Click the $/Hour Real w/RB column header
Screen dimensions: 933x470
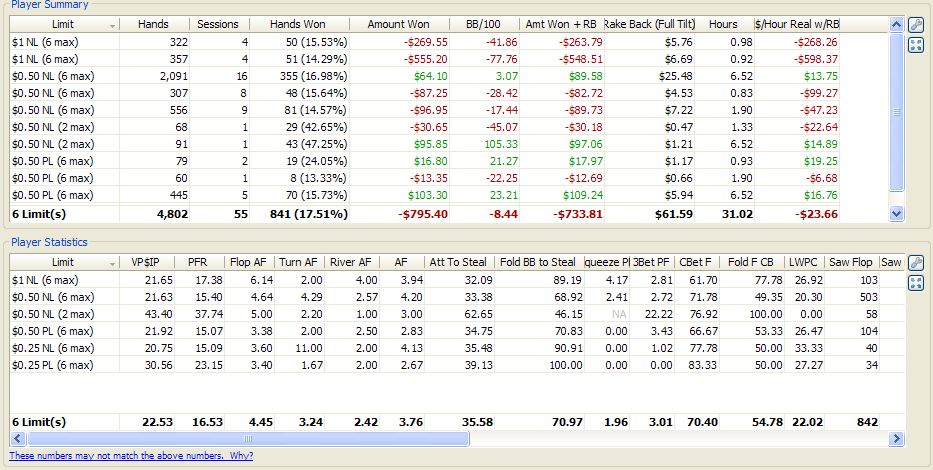click(x=797, y=24)
